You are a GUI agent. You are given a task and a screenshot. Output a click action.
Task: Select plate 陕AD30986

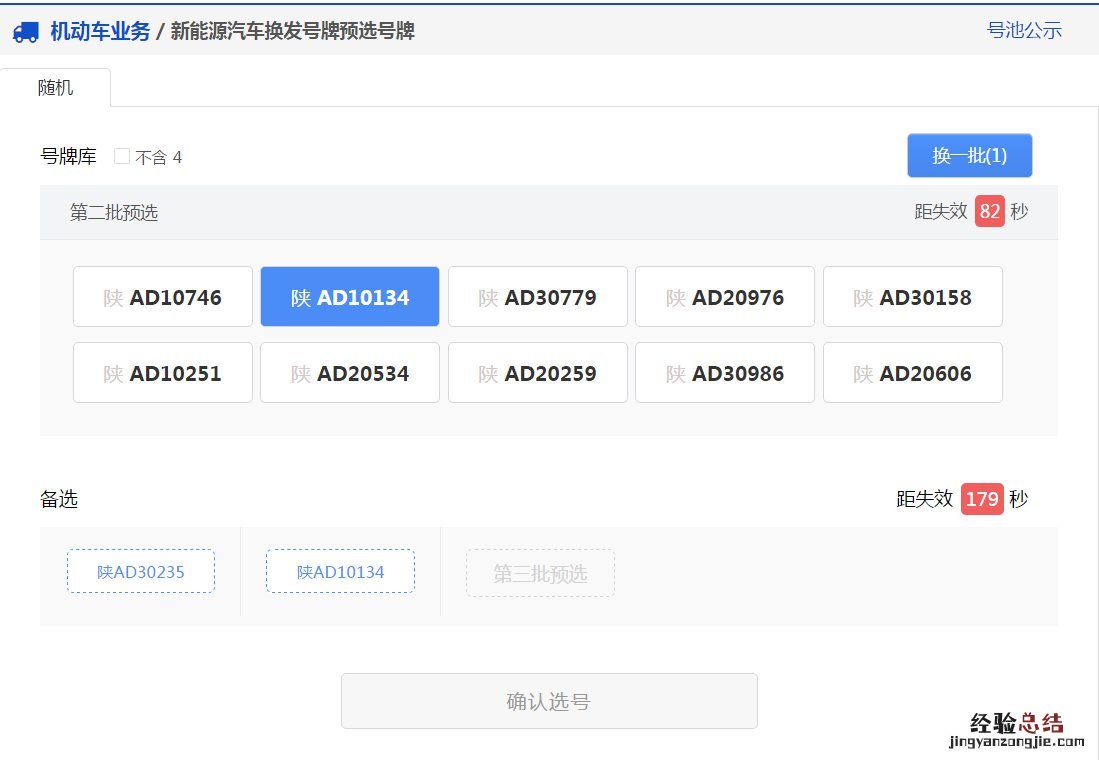click(724, 372)
